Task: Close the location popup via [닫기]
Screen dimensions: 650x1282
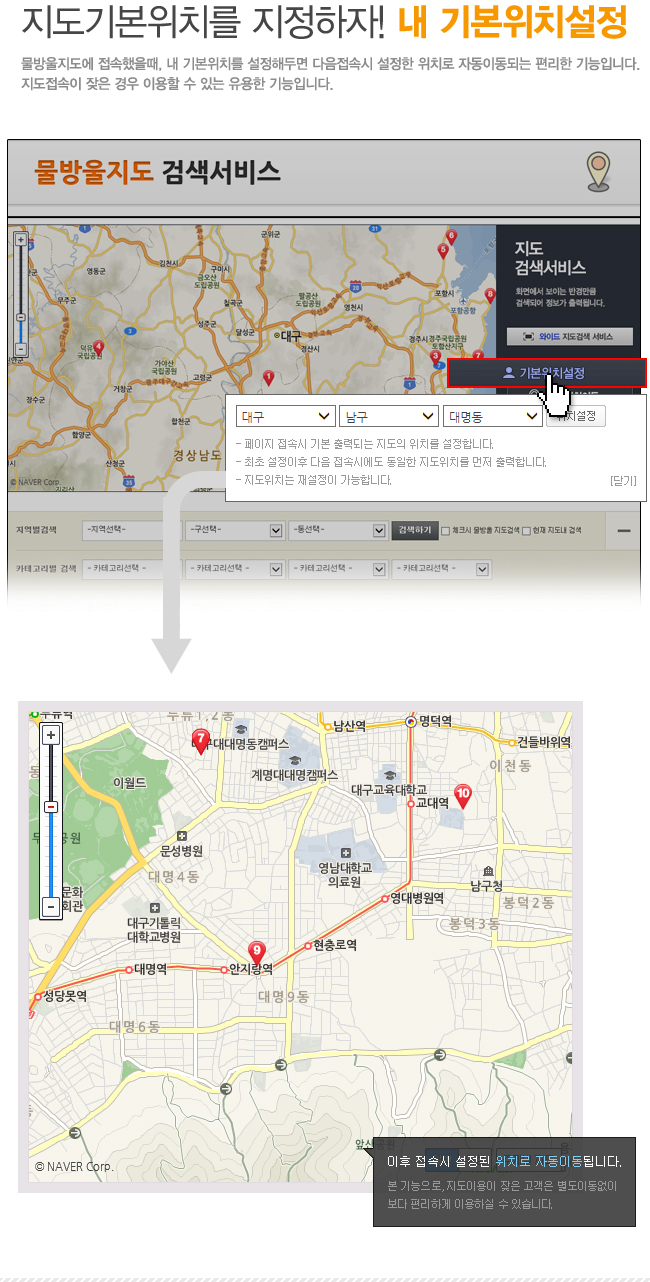Action: tap(623, 481)
